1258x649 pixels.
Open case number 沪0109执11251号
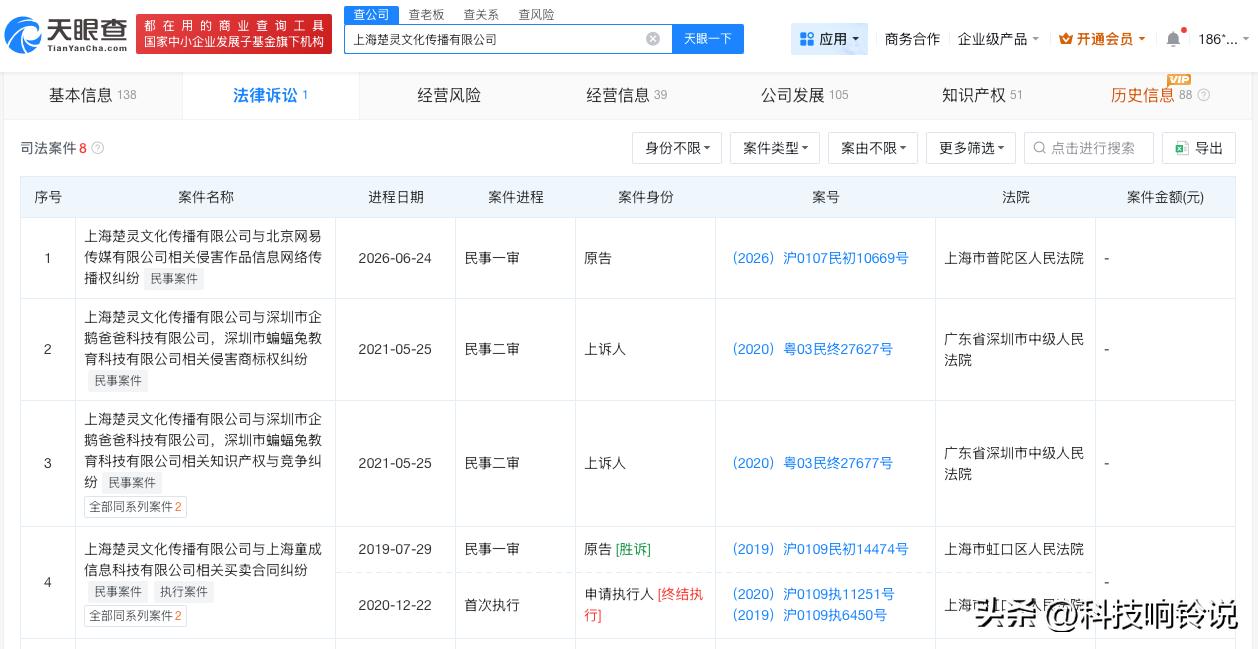813,594
